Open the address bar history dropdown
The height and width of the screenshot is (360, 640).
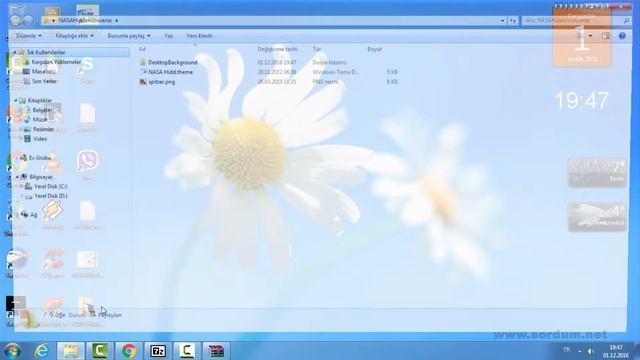pos(502,20)
